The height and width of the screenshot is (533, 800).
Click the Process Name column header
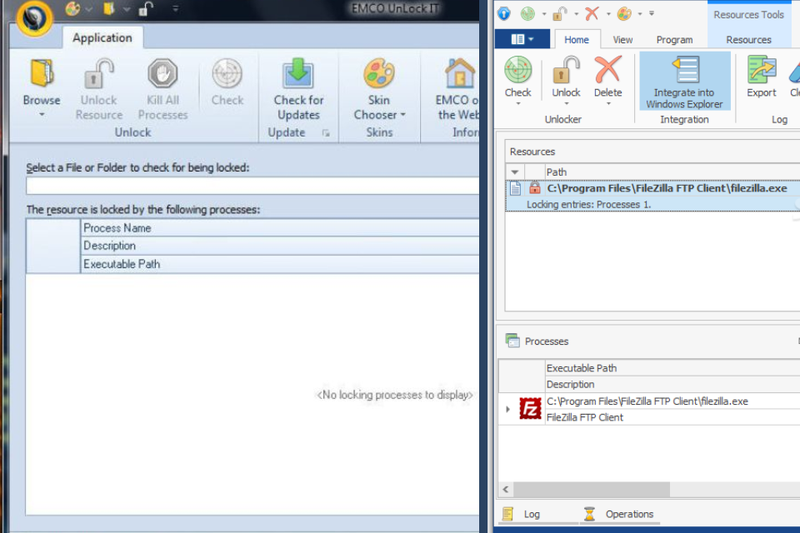coord(280,228)
